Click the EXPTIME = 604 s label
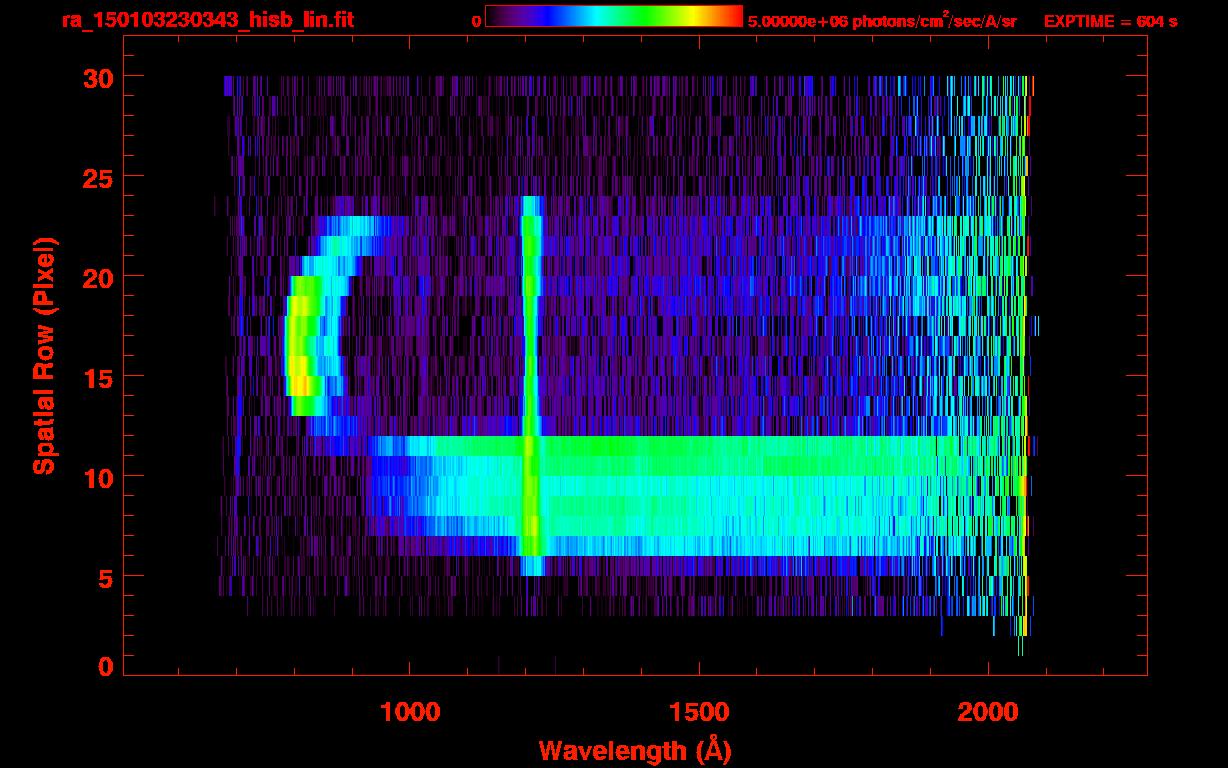This screenshot has height=768, width=1228. [1110, 21]
